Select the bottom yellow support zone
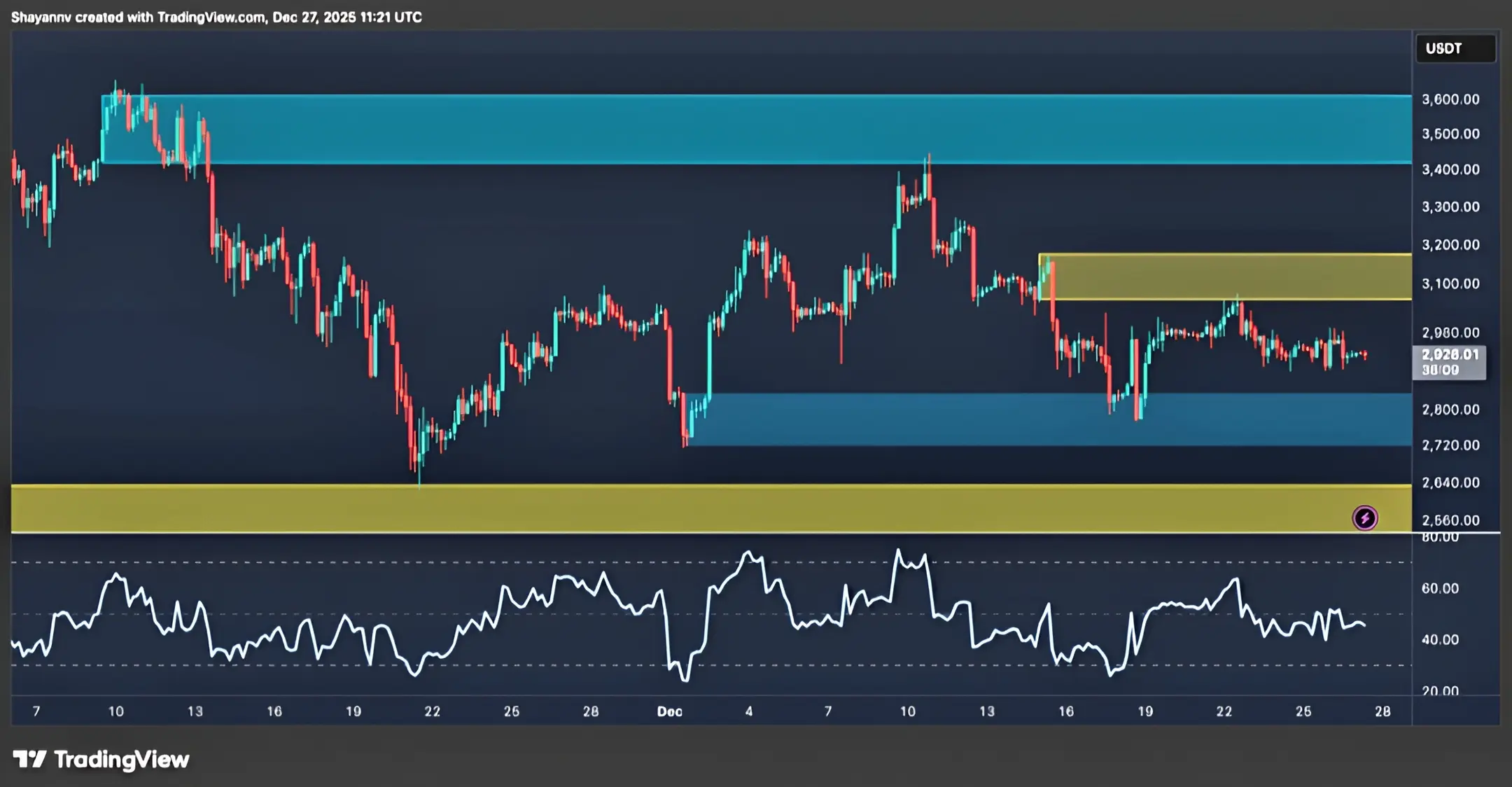The height and width of the screenshot is (787, 1512). point(700,508)
